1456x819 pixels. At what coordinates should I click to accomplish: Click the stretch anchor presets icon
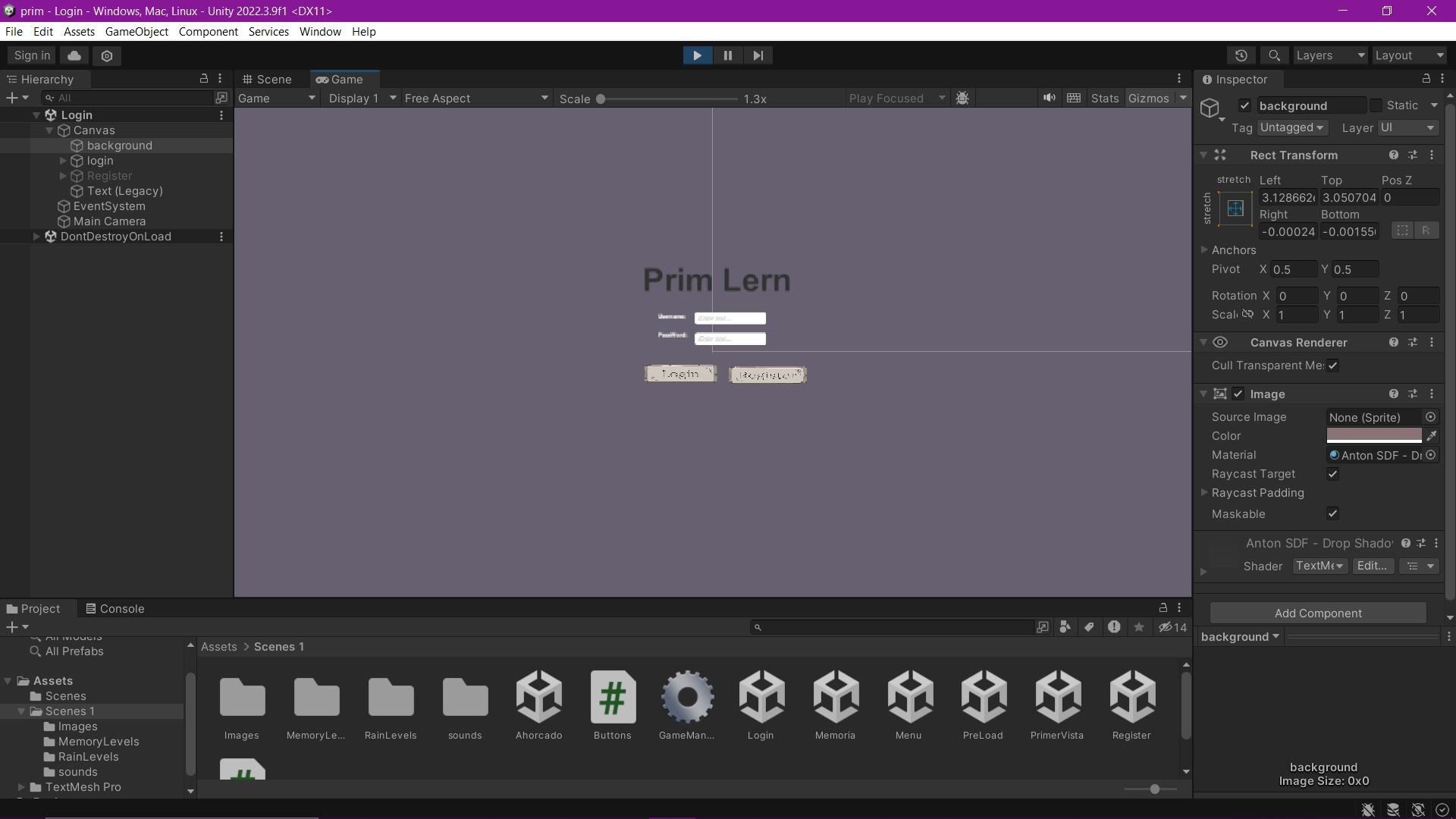[x=1235, y=209]
